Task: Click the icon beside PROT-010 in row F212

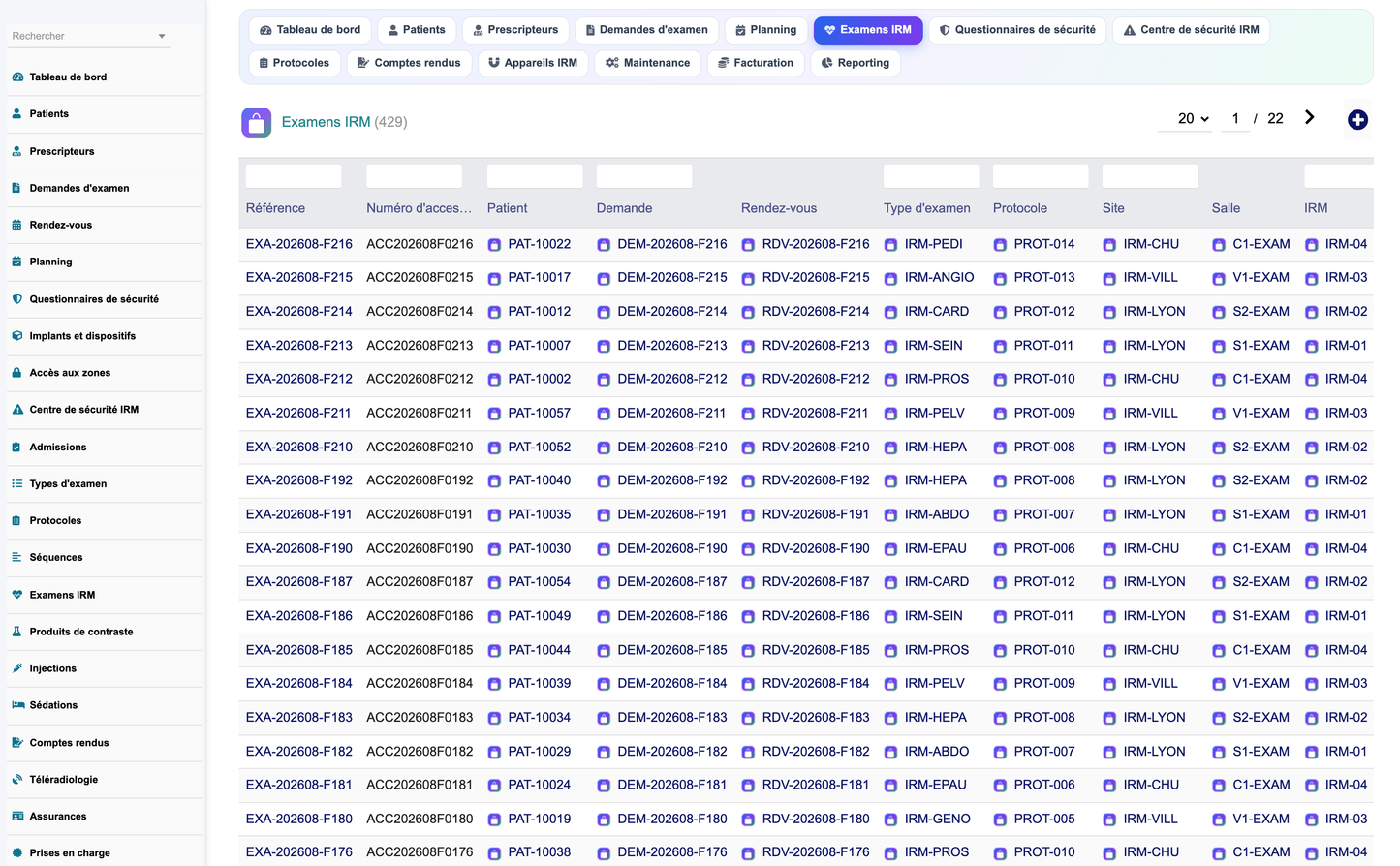Action: tap(1000, 380)
